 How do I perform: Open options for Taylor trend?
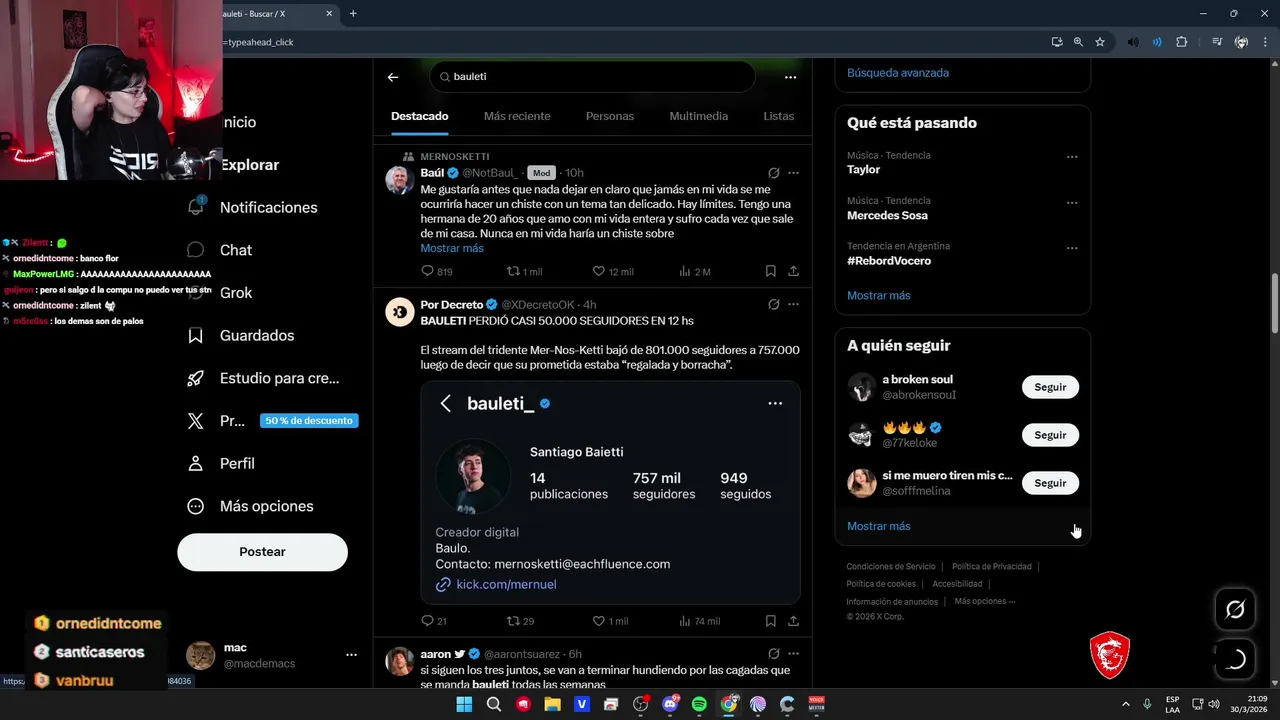1072,157
